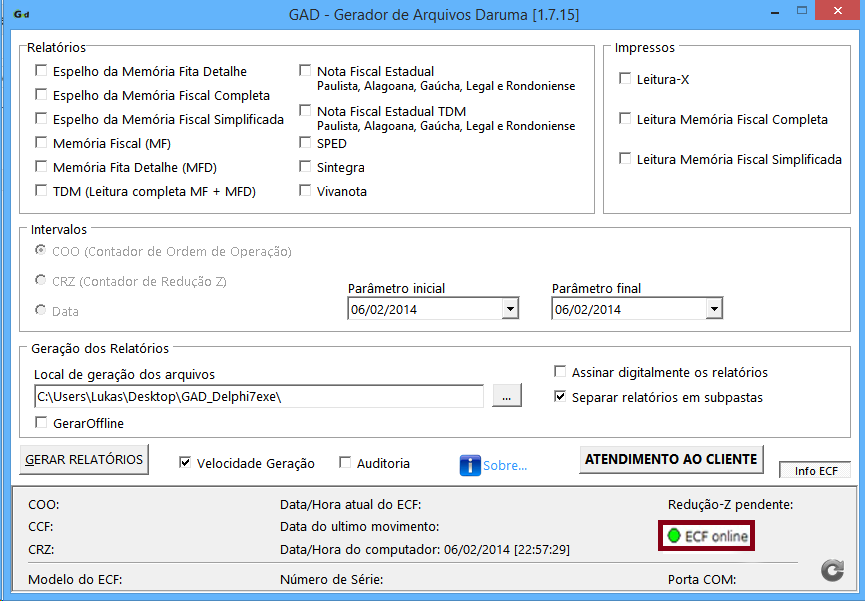Enable the SPED report checkbox

pyautogui.click(x=305, y=143)
